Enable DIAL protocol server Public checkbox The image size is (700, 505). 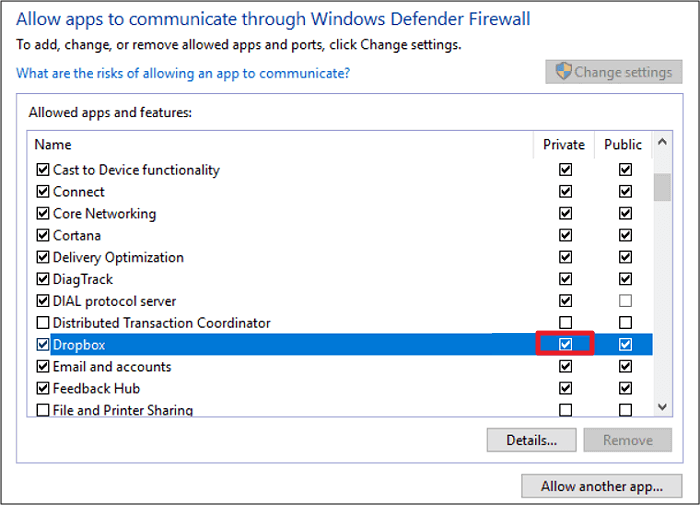(625, 301)
